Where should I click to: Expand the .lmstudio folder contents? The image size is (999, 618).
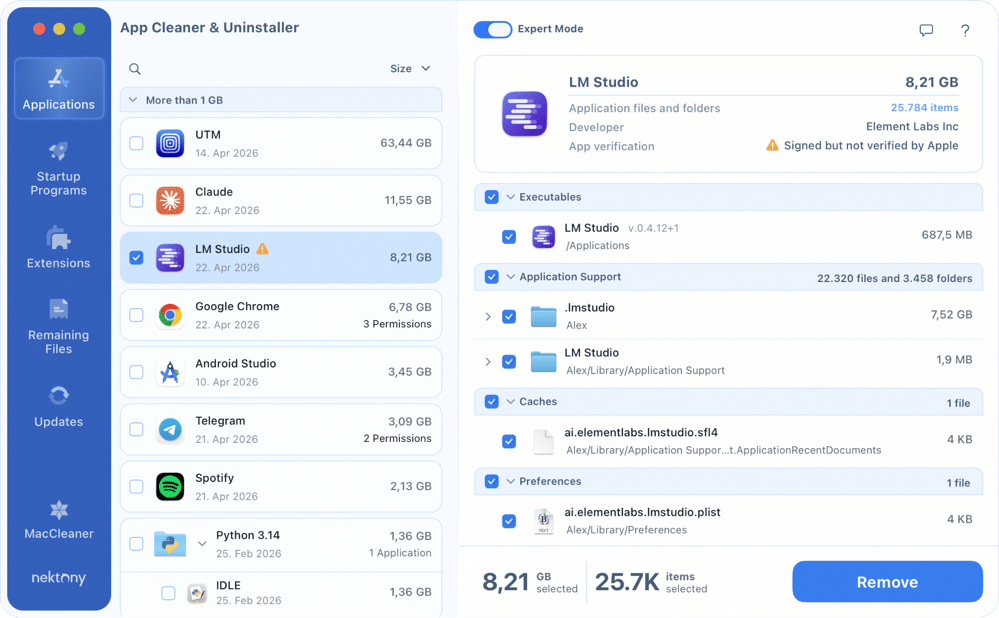tap(487, 316)
